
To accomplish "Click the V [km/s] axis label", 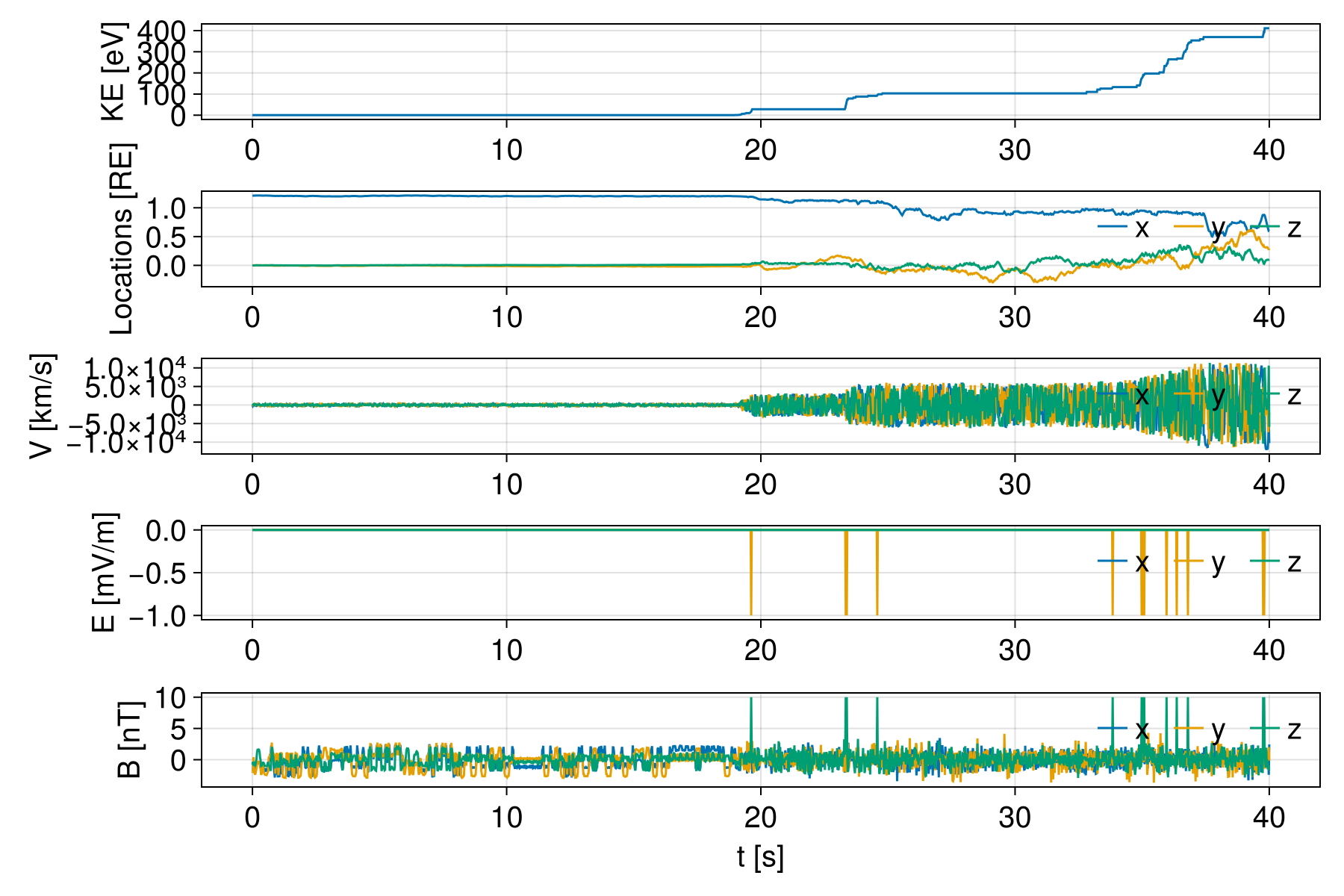I will 43,405.
